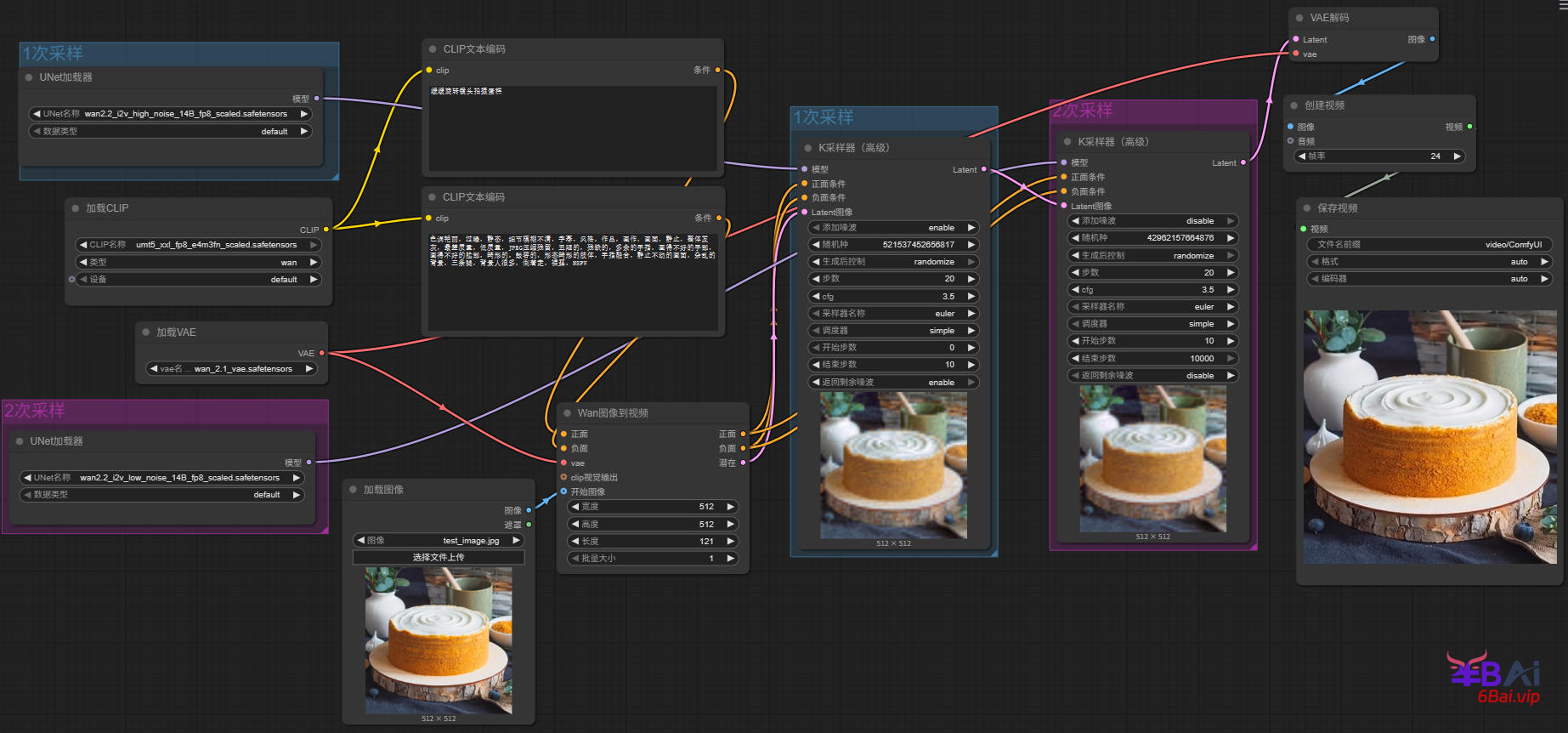The width and height of the screenshot is (1568, 733).
Task: Toggle 添加噪波 set to enable
Action: (892, 228)
